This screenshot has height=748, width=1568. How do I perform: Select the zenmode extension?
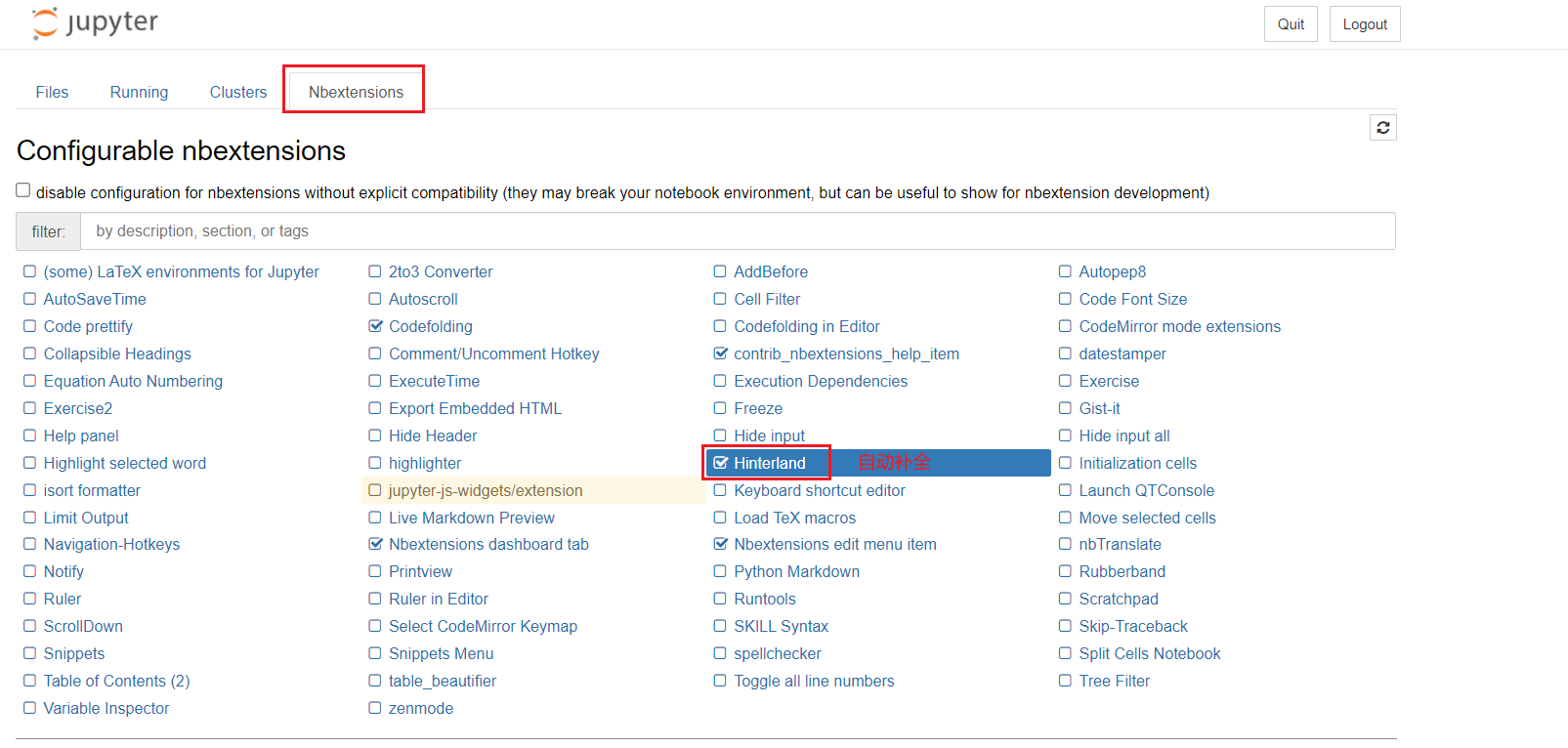421,708
